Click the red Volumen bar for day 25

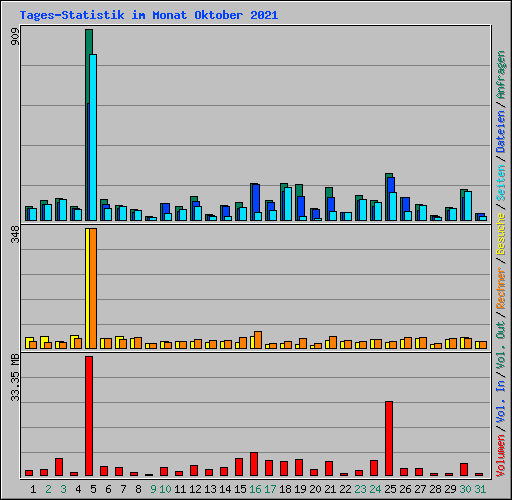389,439
